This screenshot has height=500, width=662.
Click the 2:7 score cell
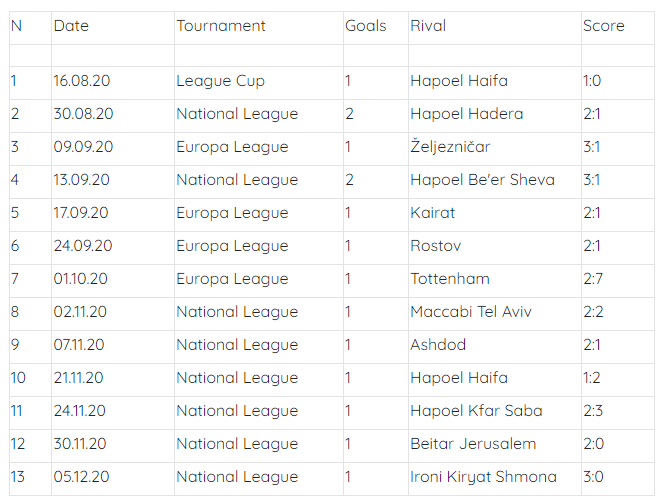coord(593,279)
